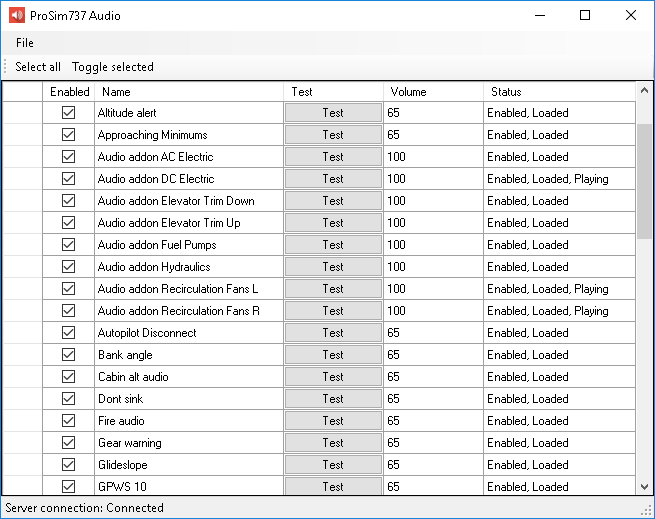Edit volume cell for Audio addon AC Electric
This screenshot has height=519, width=655.
click(x=433, y=157)
